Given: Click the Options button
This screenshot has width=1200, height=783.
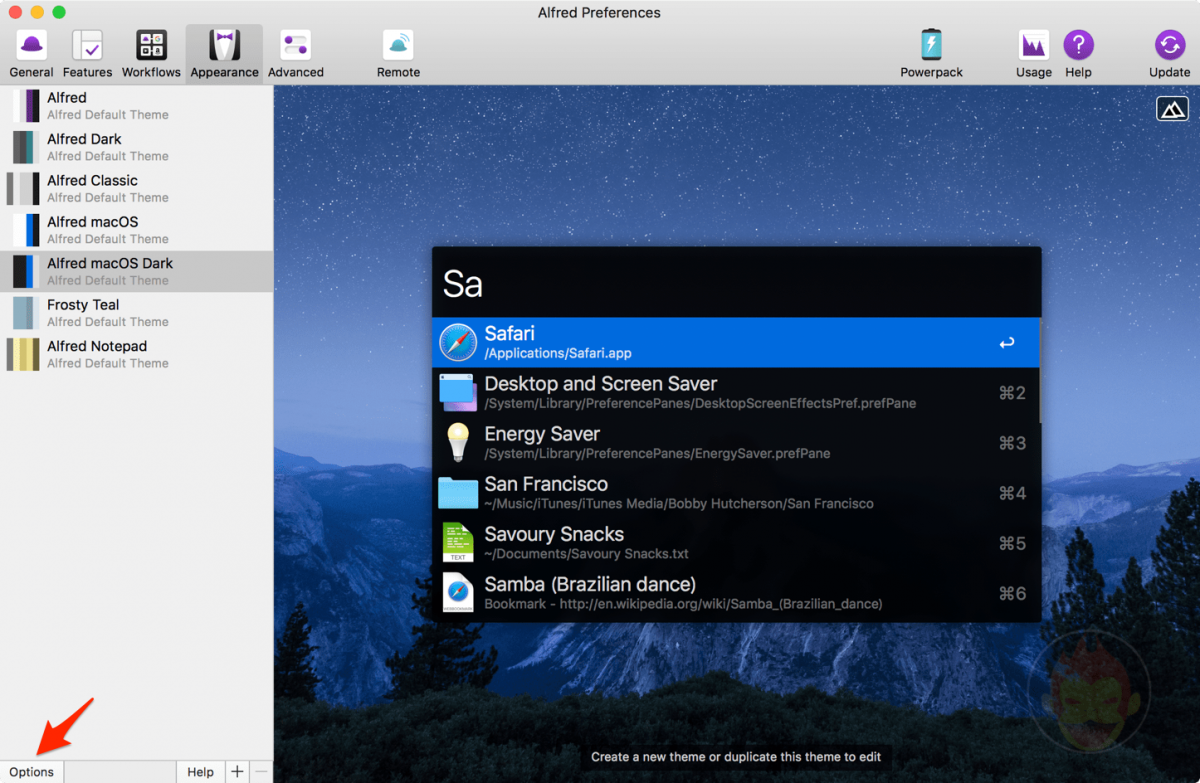Looking at the screenshot, I should tap(32, 771).
